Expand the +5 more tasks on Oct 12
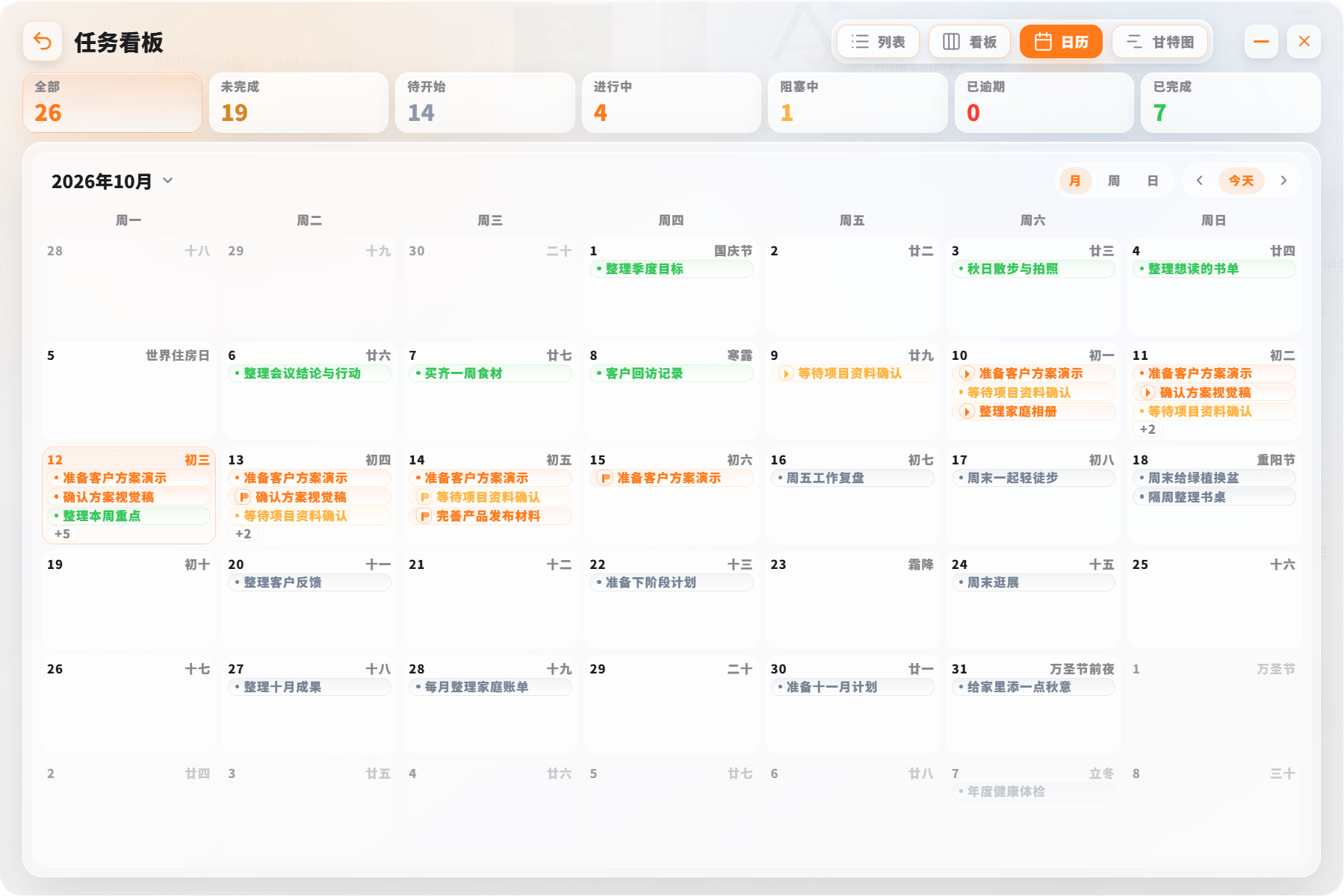The image size is (1344, 896). click(x=63, y=534)
